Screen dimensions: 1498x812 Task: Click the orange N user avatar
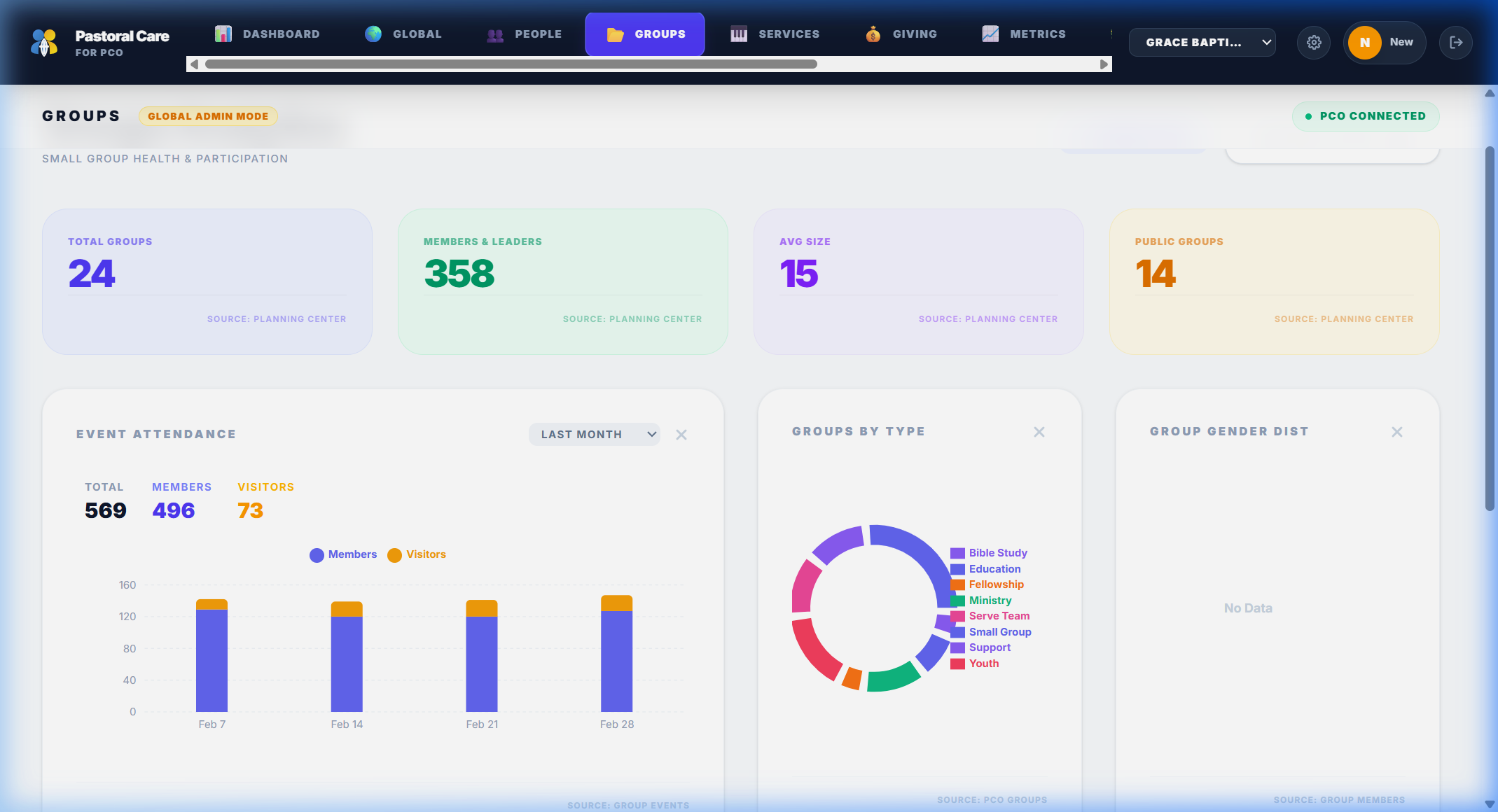click(1364, 43)
